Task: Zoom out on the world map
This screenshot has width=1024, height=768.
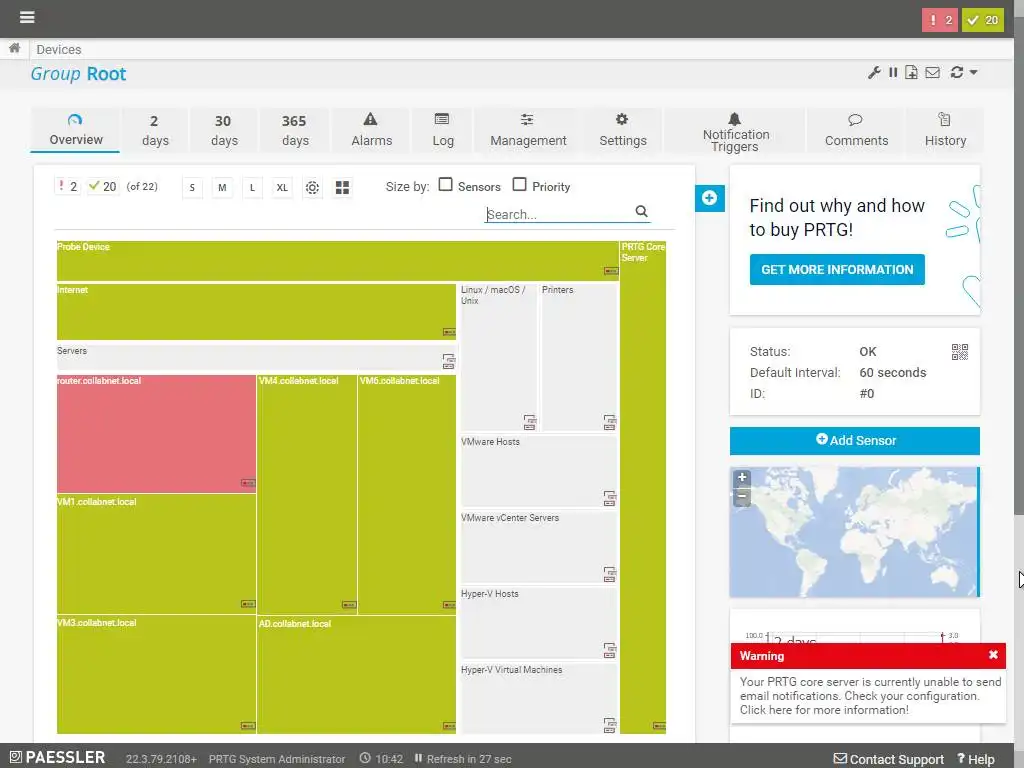Action: coord(742,496)
